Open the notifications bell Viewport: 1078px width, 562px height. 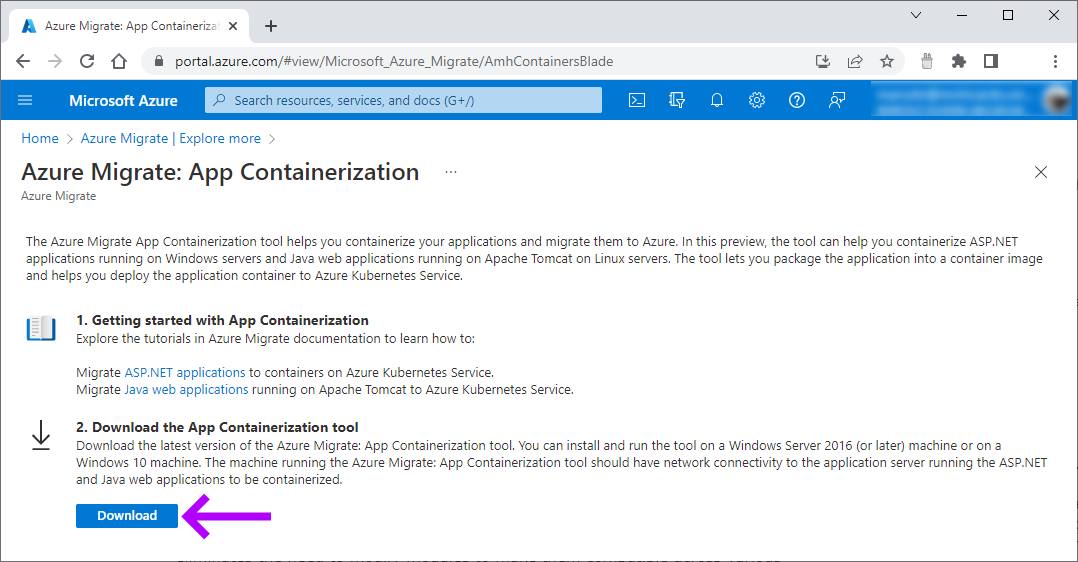click(x=716, y=100)
